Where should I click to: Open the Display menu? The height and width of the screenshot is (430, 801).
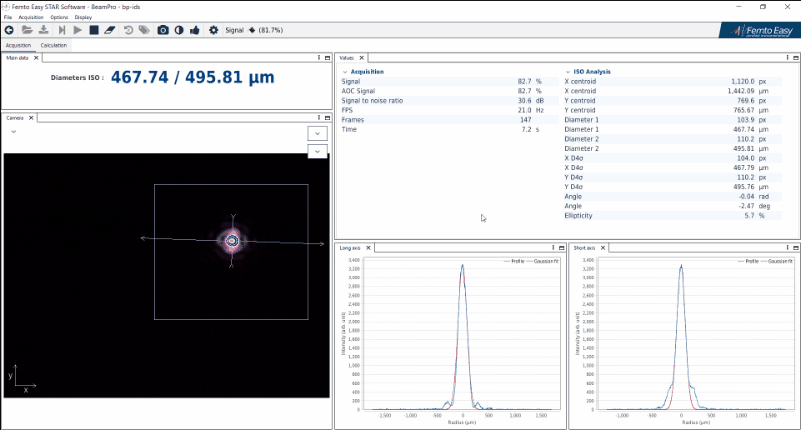click(84, 17)
